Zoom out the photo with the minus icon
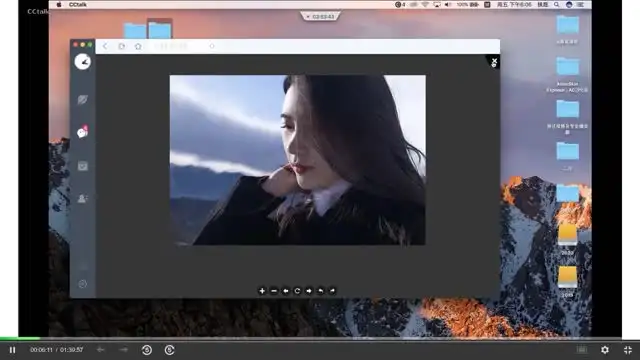 (x=274, y=291)
